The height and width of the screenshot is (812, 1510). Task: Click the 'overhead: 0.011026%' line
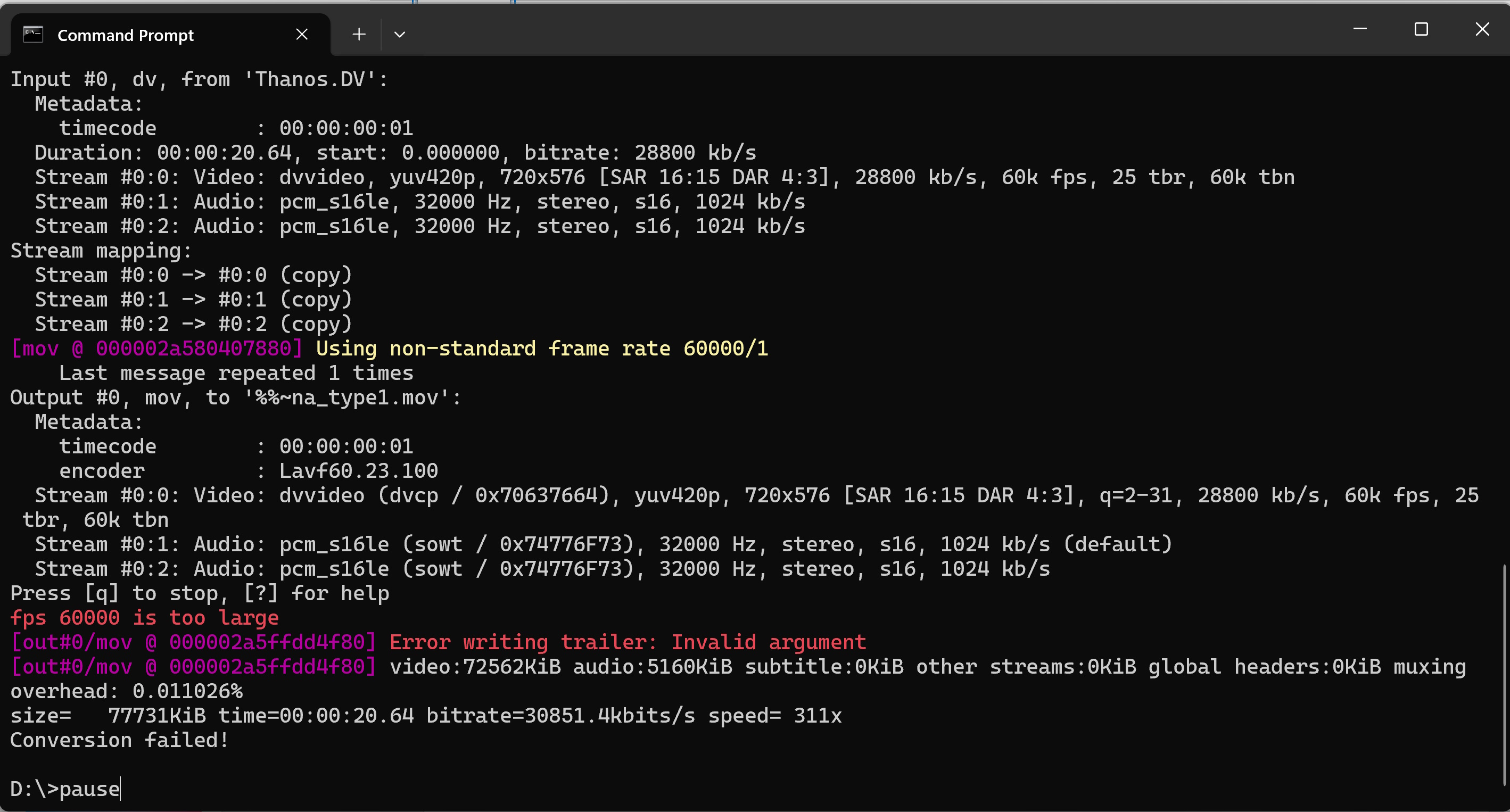(x=126, y=691)
